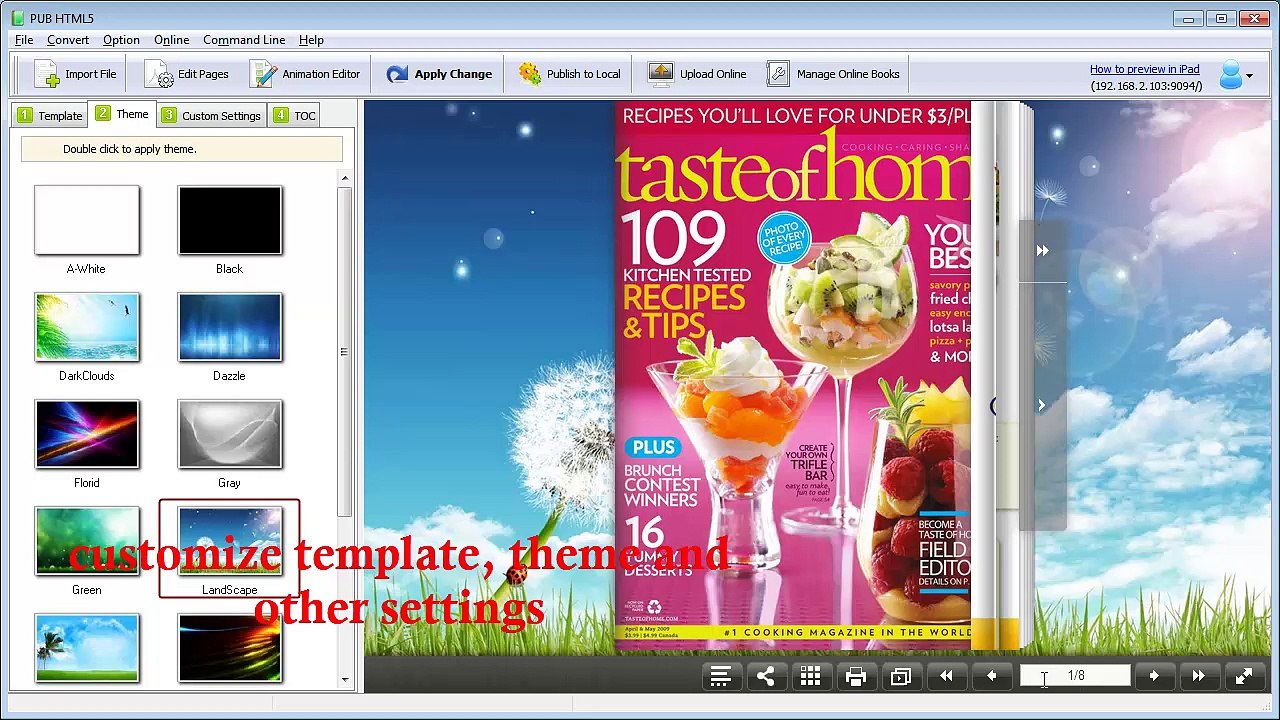Open the table of contents list icon
Image resolution: width=1280 pixels, height=720 pixels.
point(720,677)
